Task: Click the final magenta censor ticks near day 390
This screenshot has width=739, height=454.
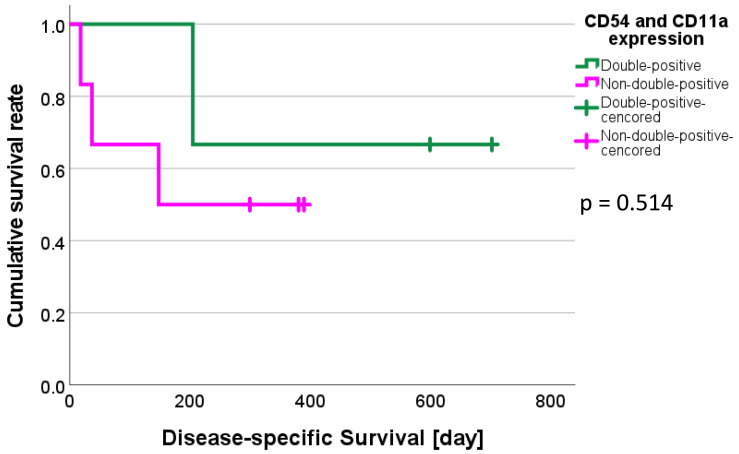Action: pos(301,204)
